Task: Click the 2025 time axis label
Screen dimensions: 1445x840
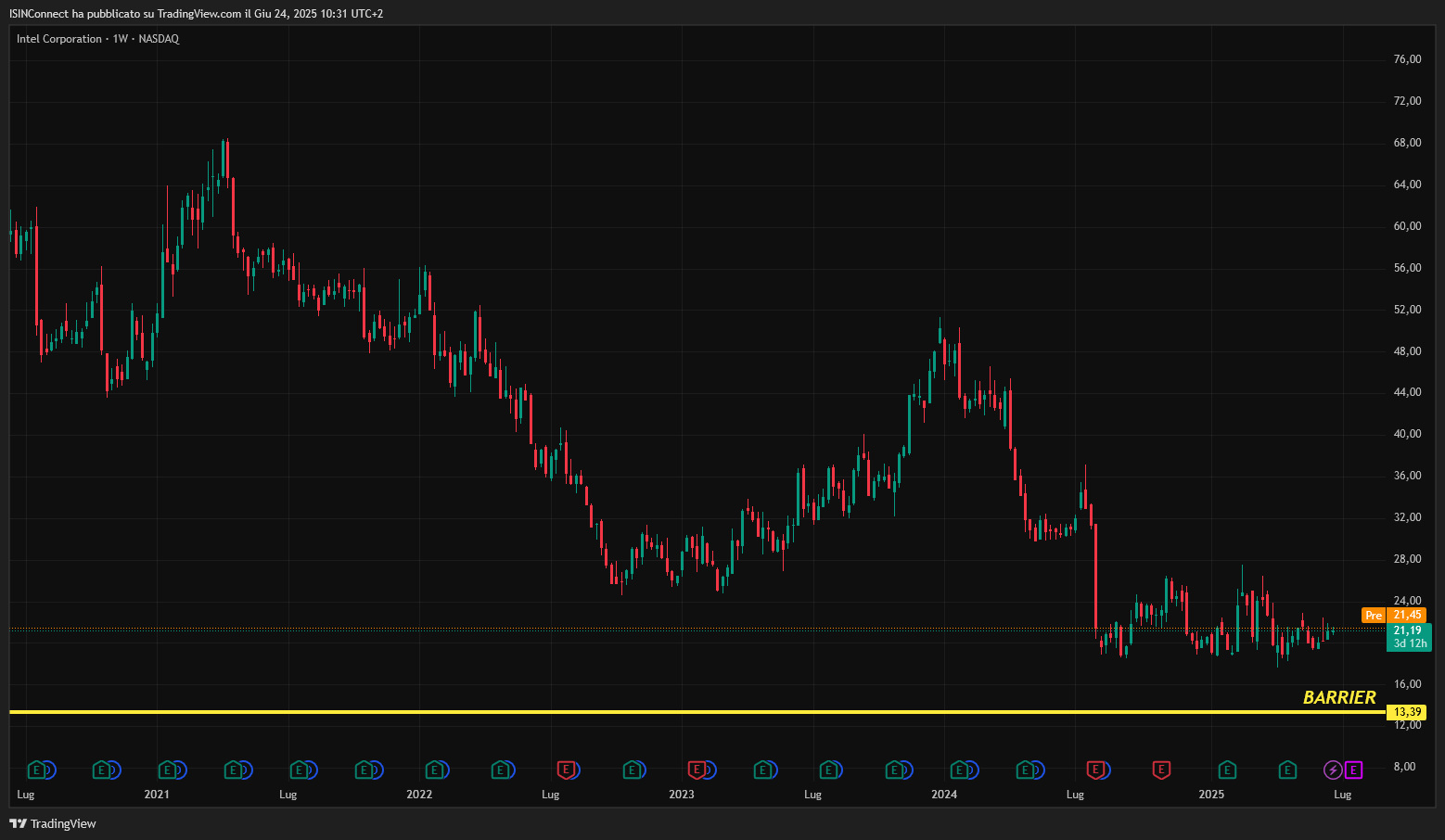Action: (1211, 795)
